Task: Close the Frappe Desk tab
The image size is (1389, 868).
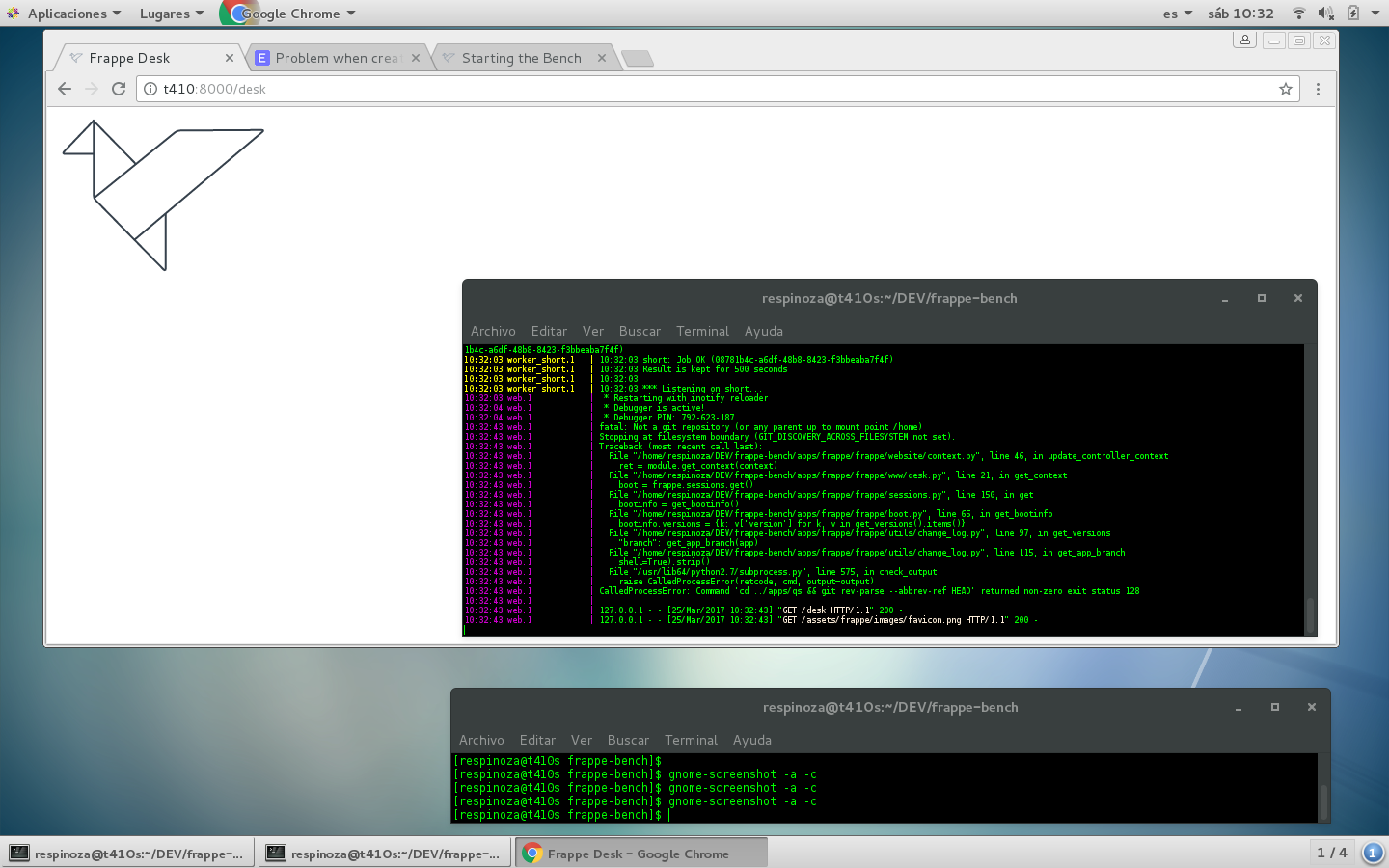Action: [x=230, y=58]
